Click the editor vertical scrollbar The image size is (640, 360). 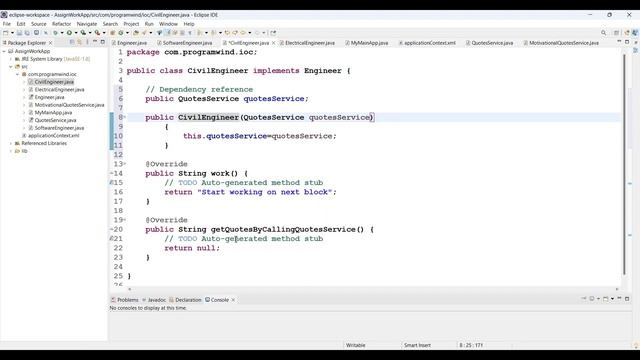tap(624, 164)
